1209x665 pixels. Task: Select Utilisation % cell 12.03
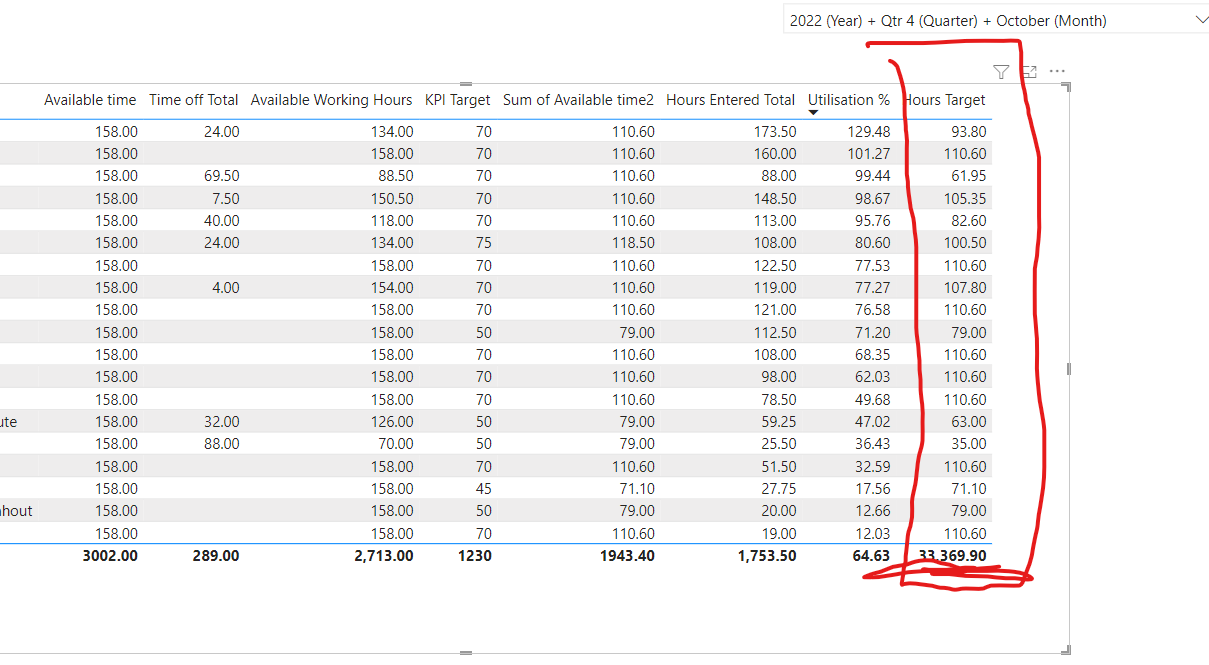(x=872, y=534)
